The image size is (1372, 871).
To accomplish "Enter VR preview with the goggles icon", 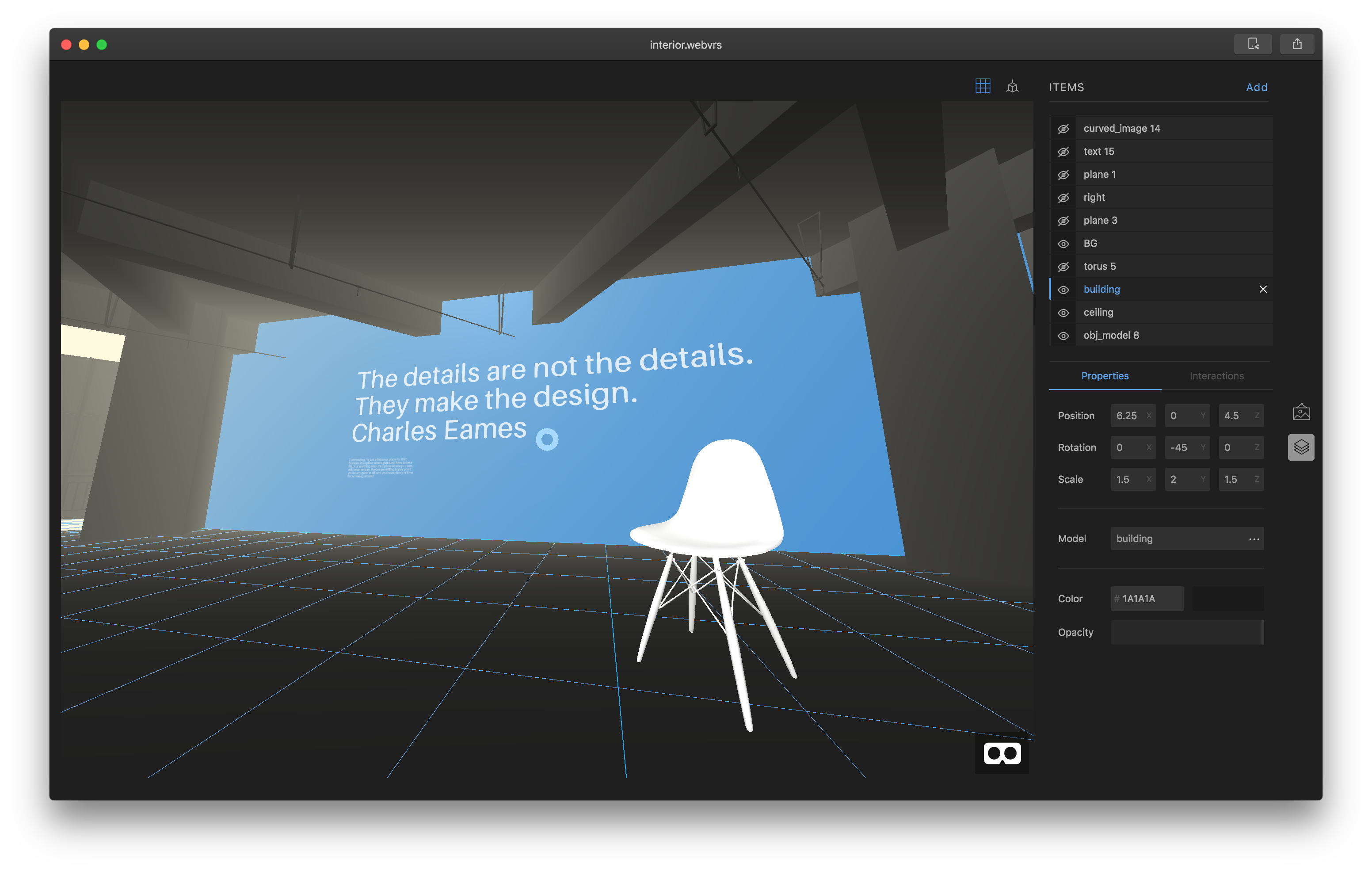I will (x=1001, y=753).
